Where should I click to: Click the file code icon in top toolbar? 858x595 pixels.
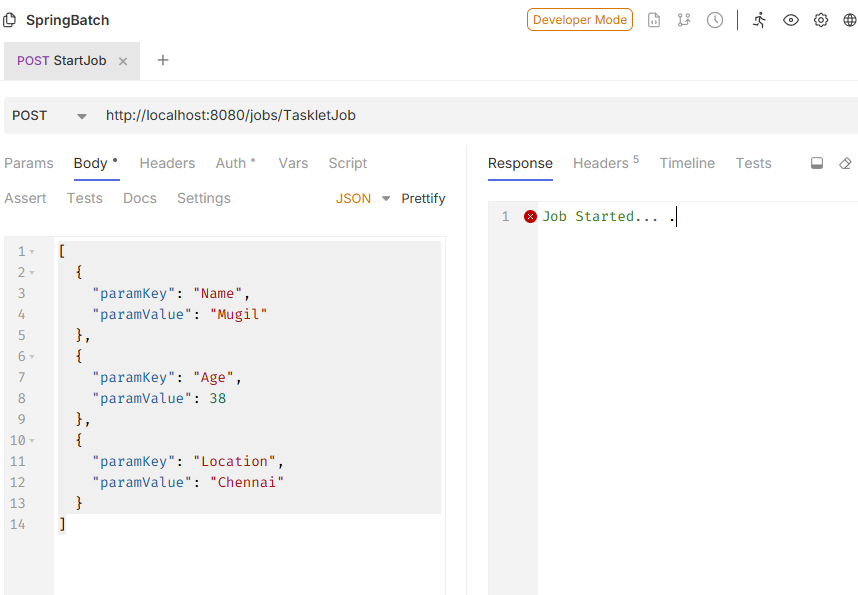pos(654,20)
